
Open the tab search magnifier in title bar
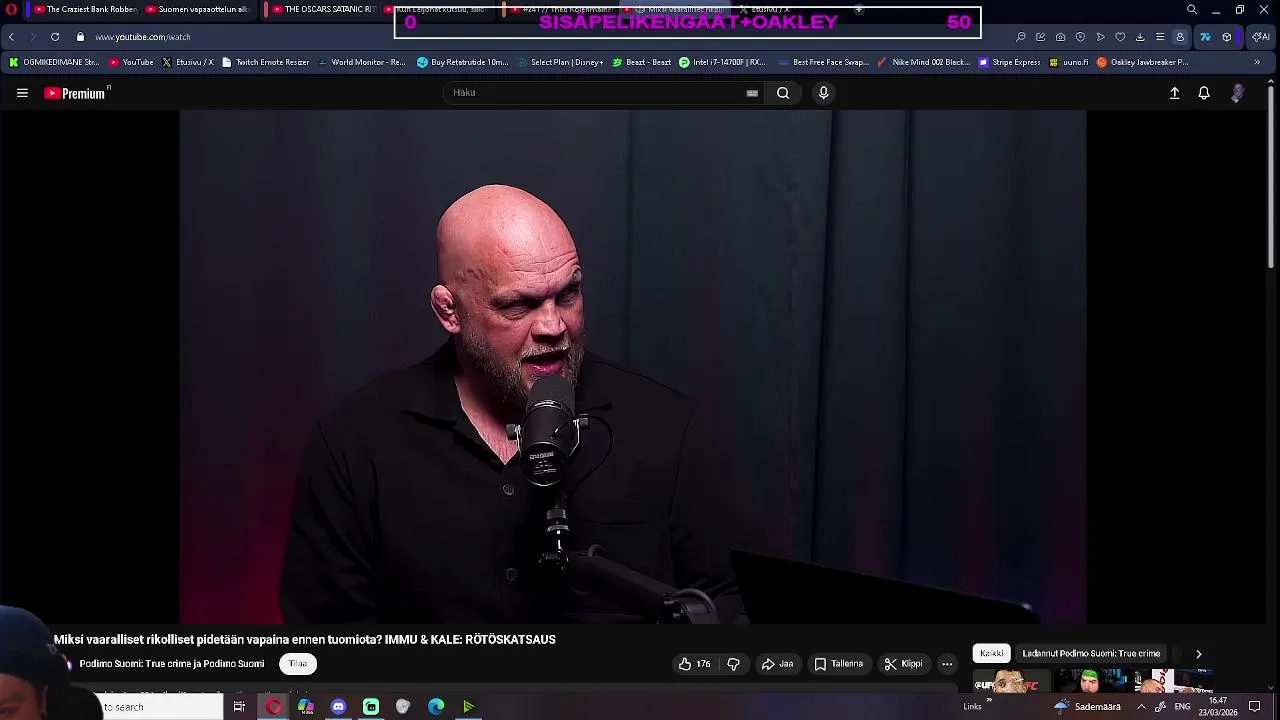coord(1192,10)
